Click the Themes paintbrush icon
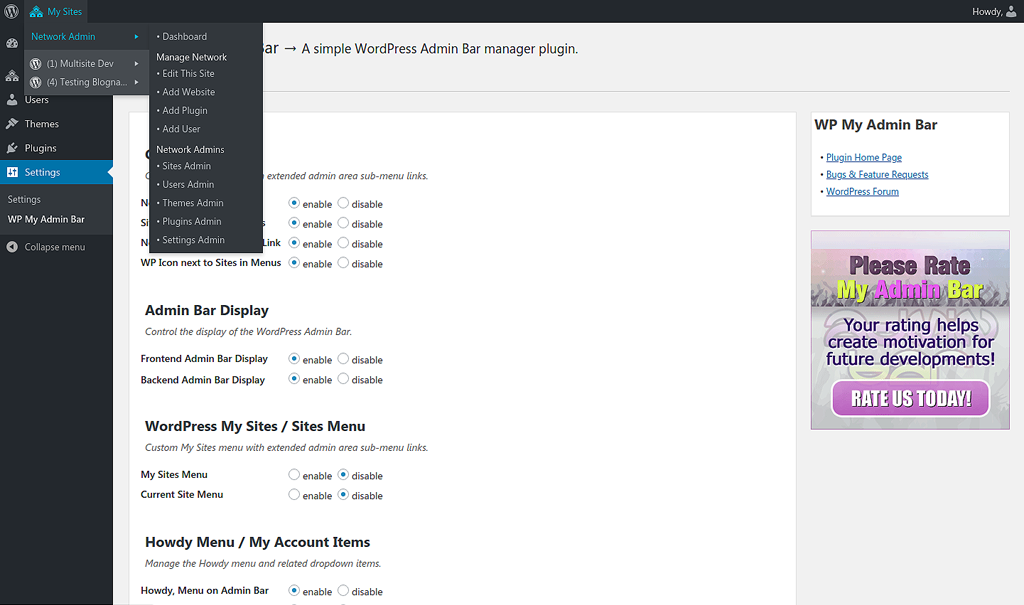1024x605 pixels. (x=12, y=123)
